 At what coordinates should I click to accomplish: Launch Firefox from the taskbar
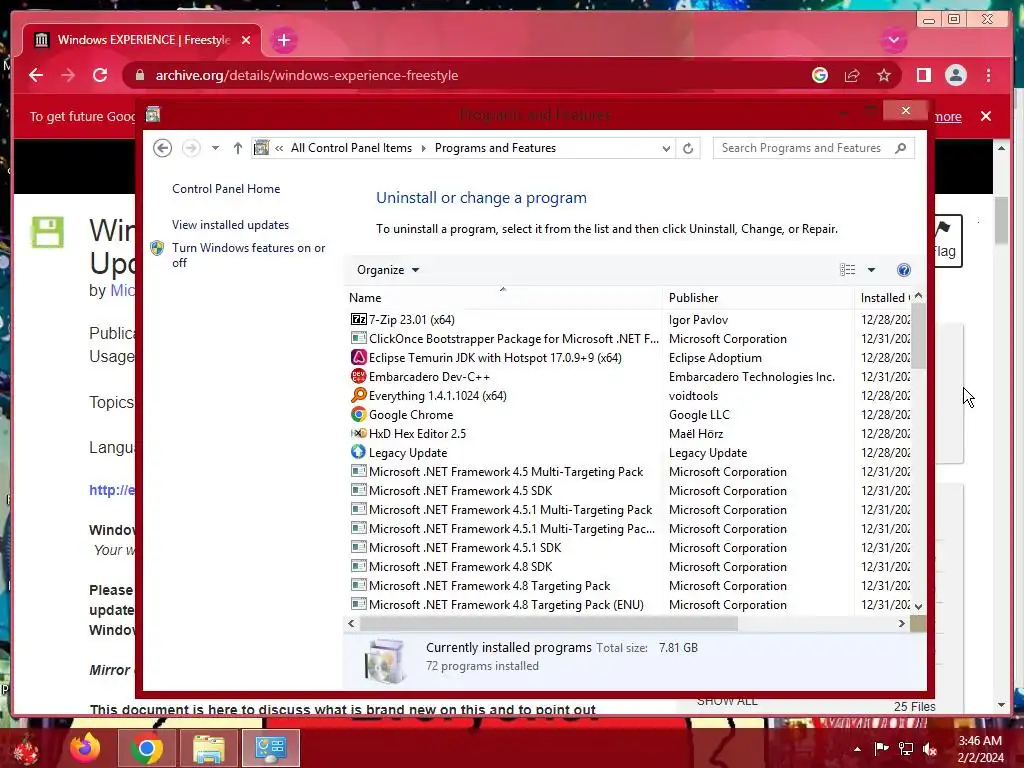(x=86, y=748)
